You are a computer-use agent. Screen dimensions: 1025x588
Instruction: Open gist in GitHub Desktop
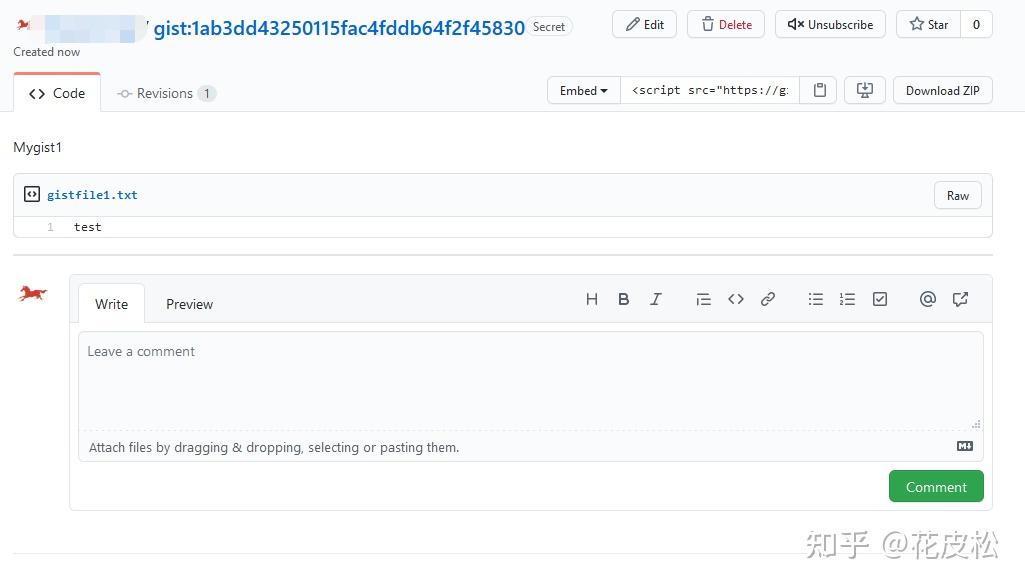click(865, 90)
